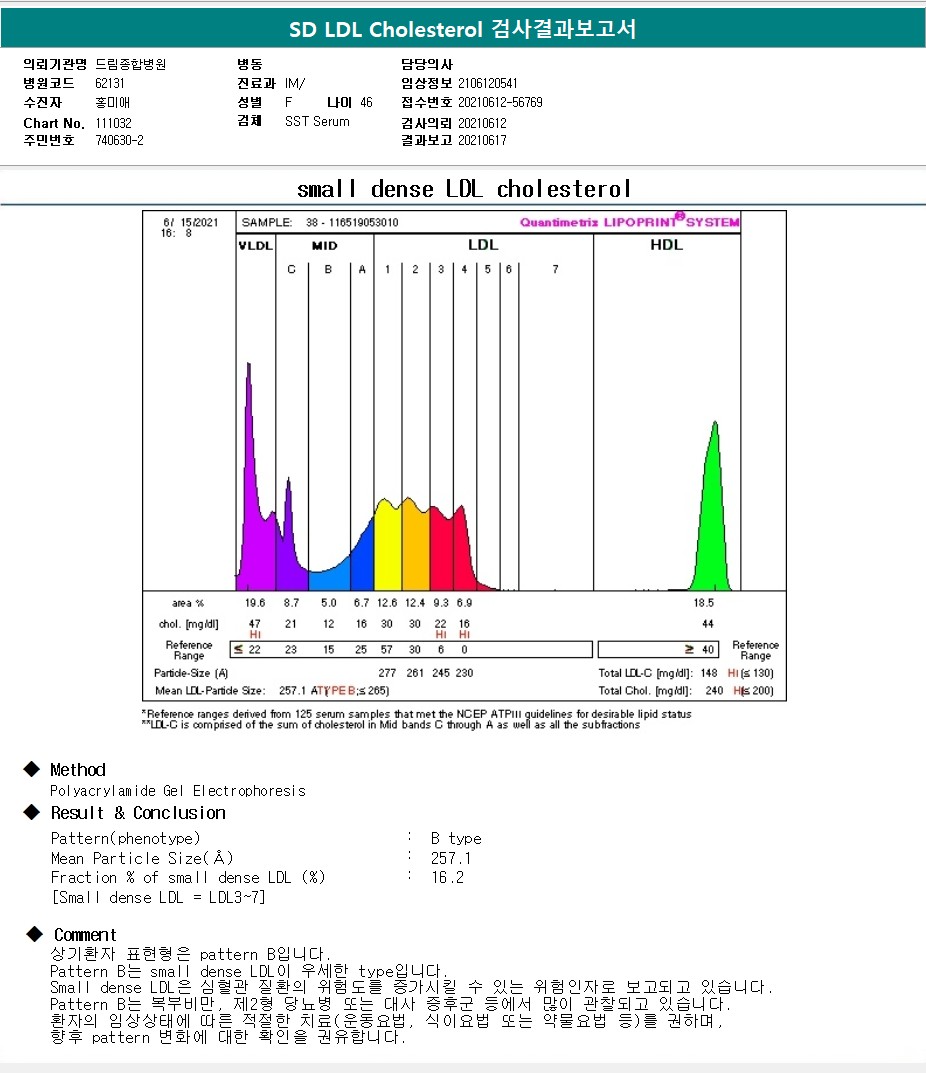Click the comment line starting 'Small dense LDL은 심혈관'
The image size is (926, 1073).
(411, 987)
